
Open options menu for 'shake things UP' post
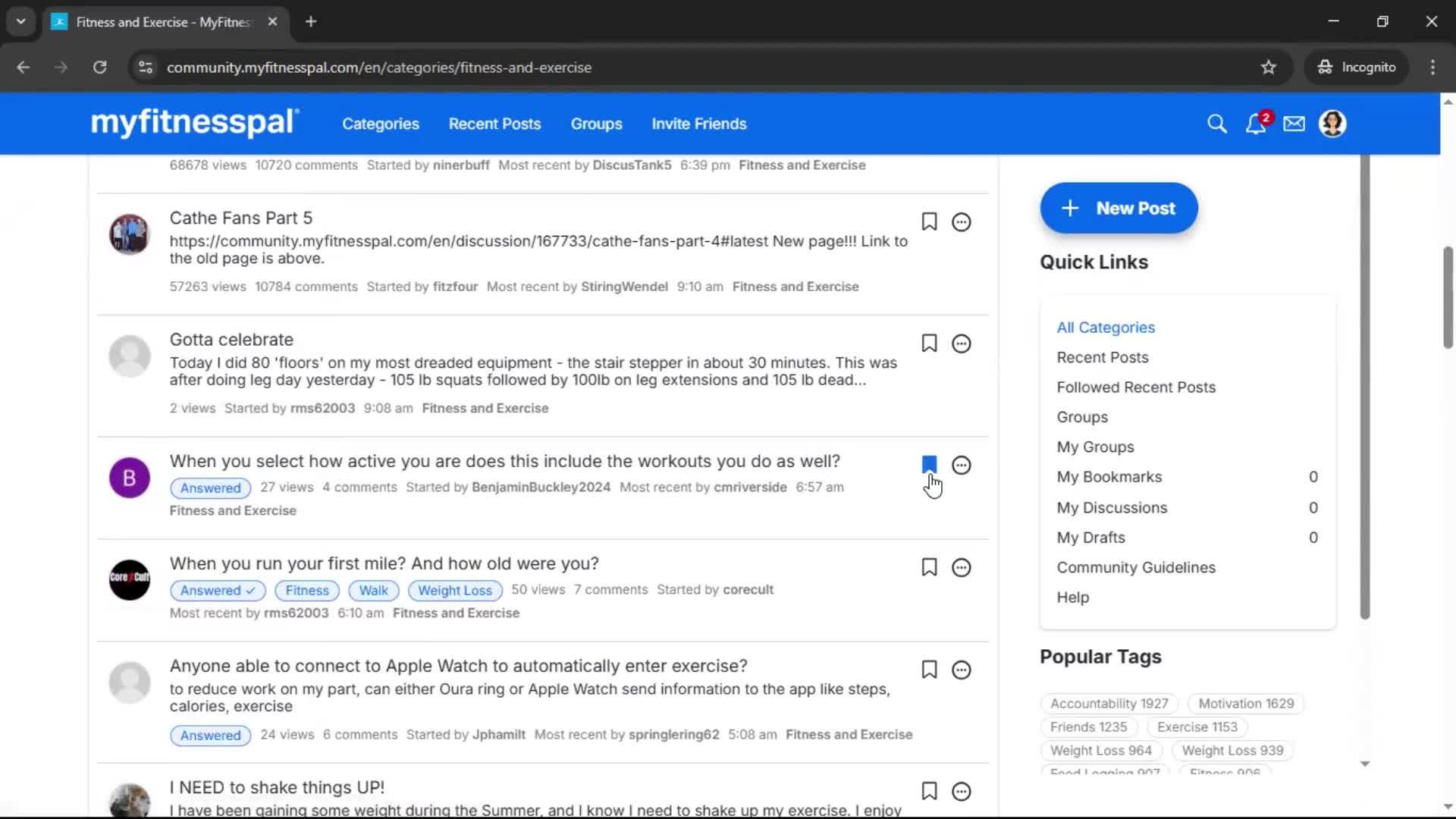pyautogui.click(x=961, y=791)
